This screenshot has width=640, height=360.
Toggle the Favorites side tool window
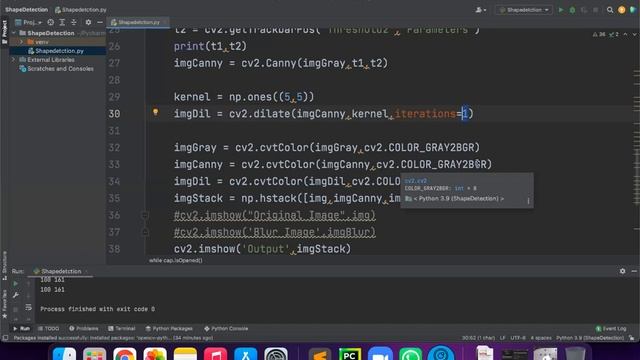pyautogui.click(x=4, y=304)
